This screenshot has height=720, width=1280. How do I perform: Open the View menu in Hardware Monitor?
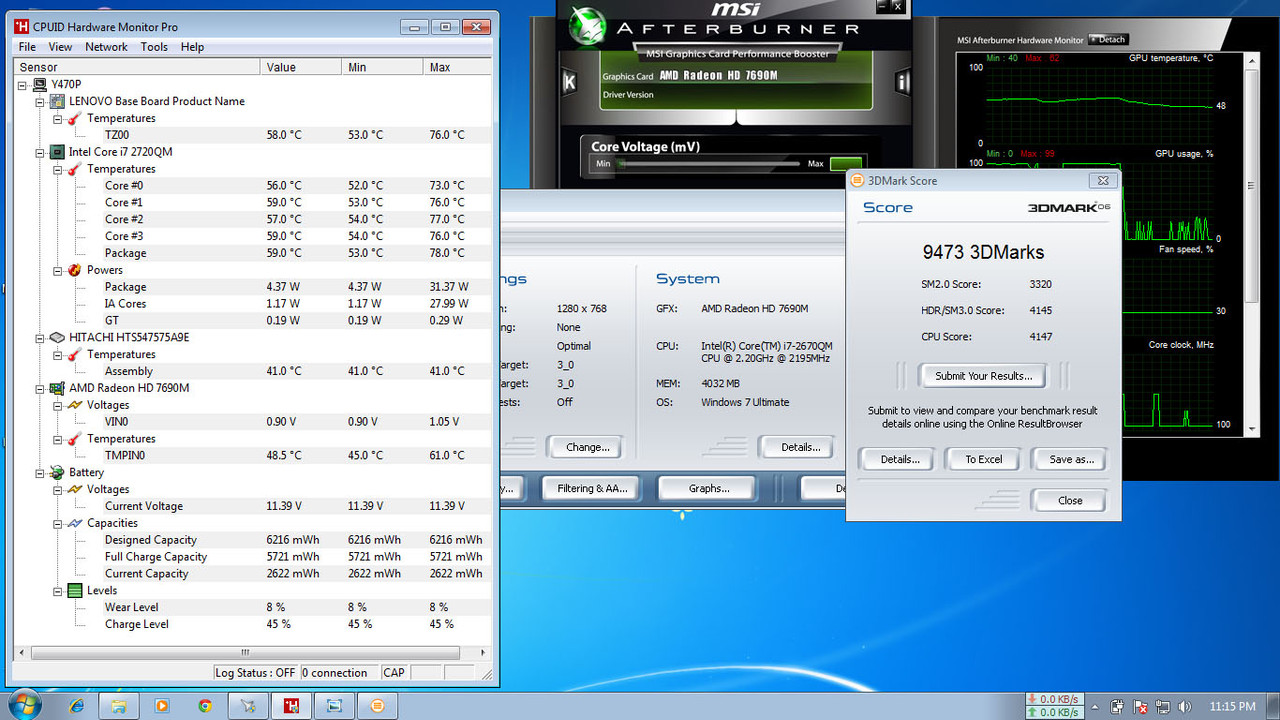60,47
